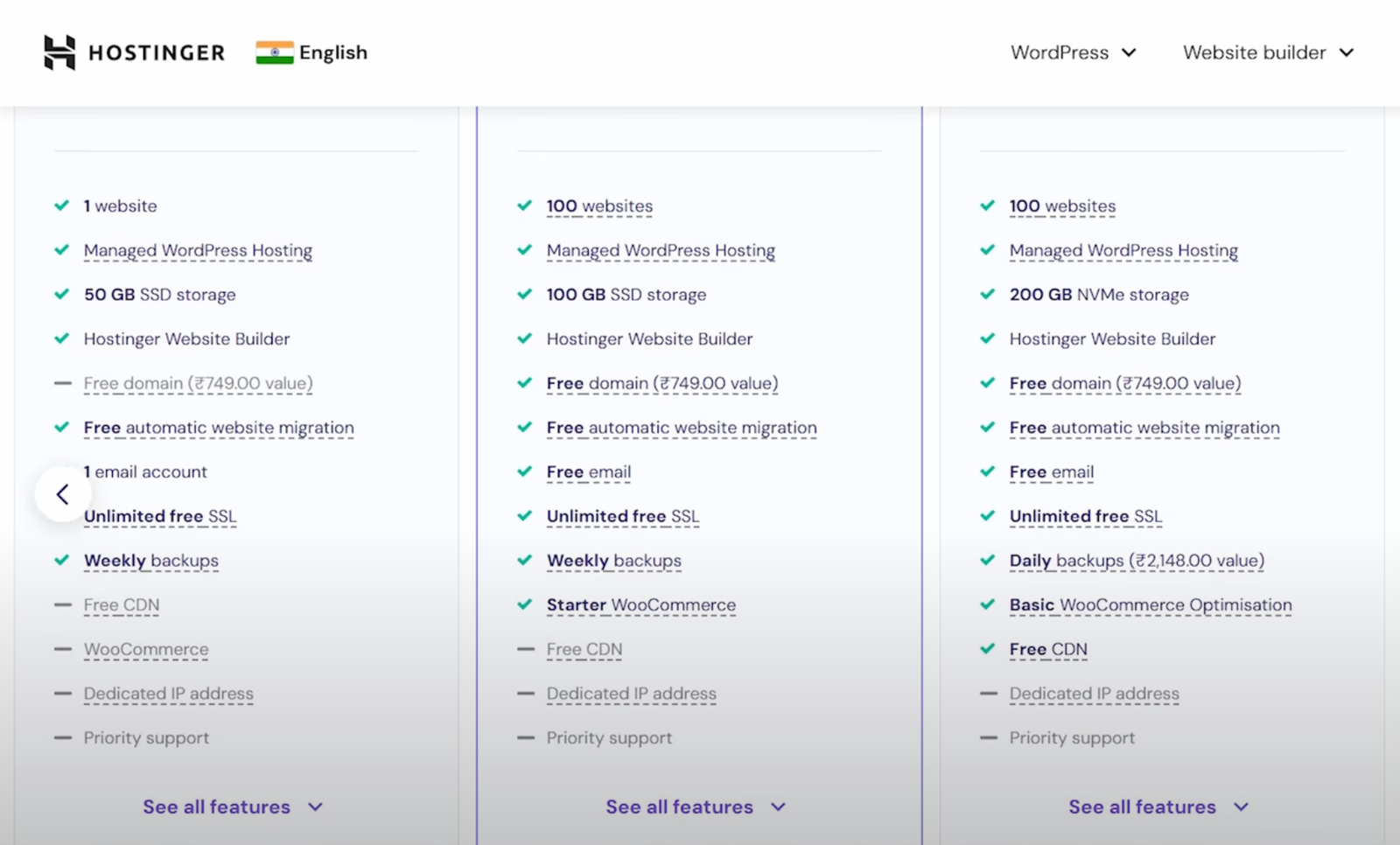The height and width of the screenshot is (845, 1400).
Task: Click 'Hostinger Website Builder' in first plan
Action: [x=186, y=339]
